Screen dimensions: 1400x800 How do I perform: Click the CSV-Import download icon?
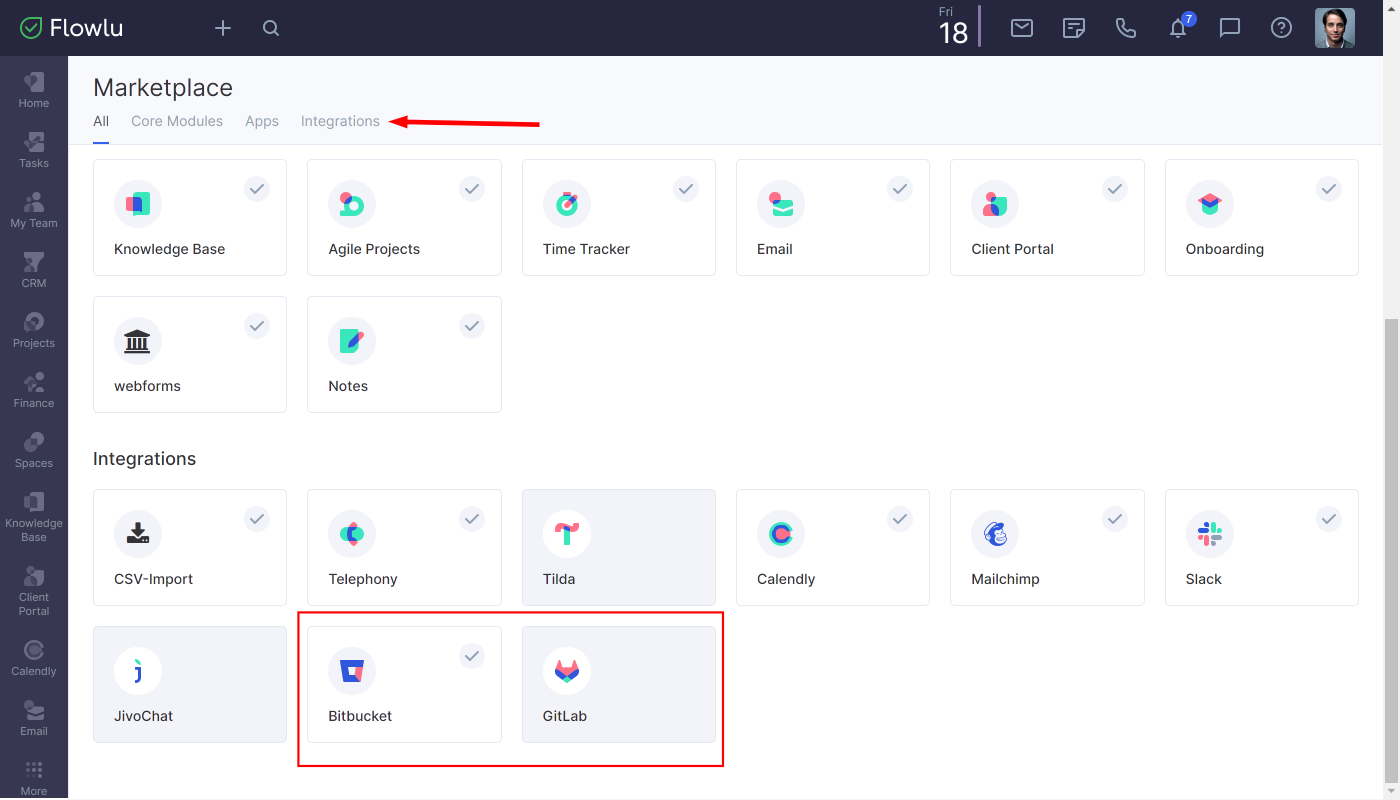pyautogui.click(x=138, y=533)
